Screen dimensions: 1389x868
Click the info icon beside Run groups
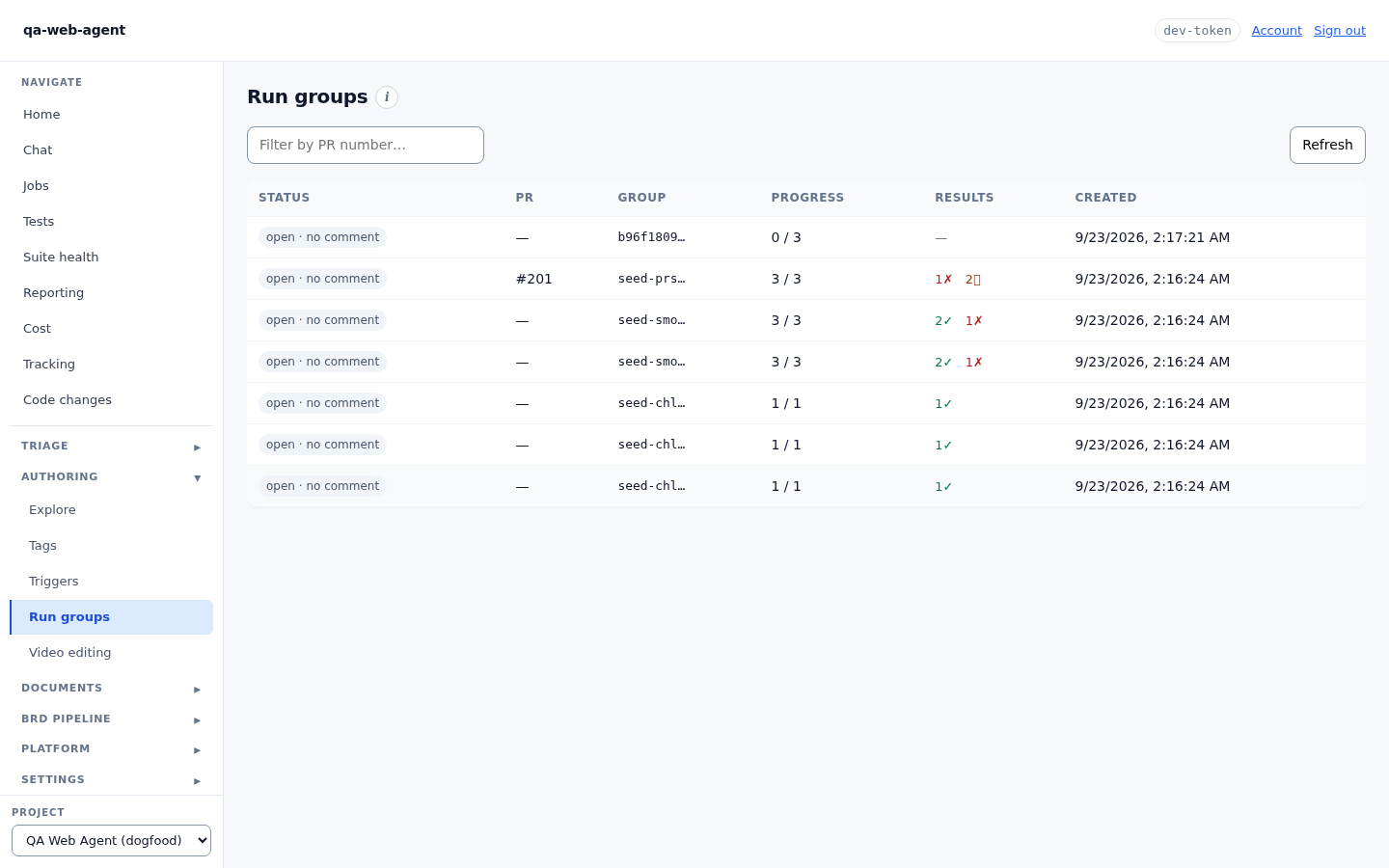387,97
